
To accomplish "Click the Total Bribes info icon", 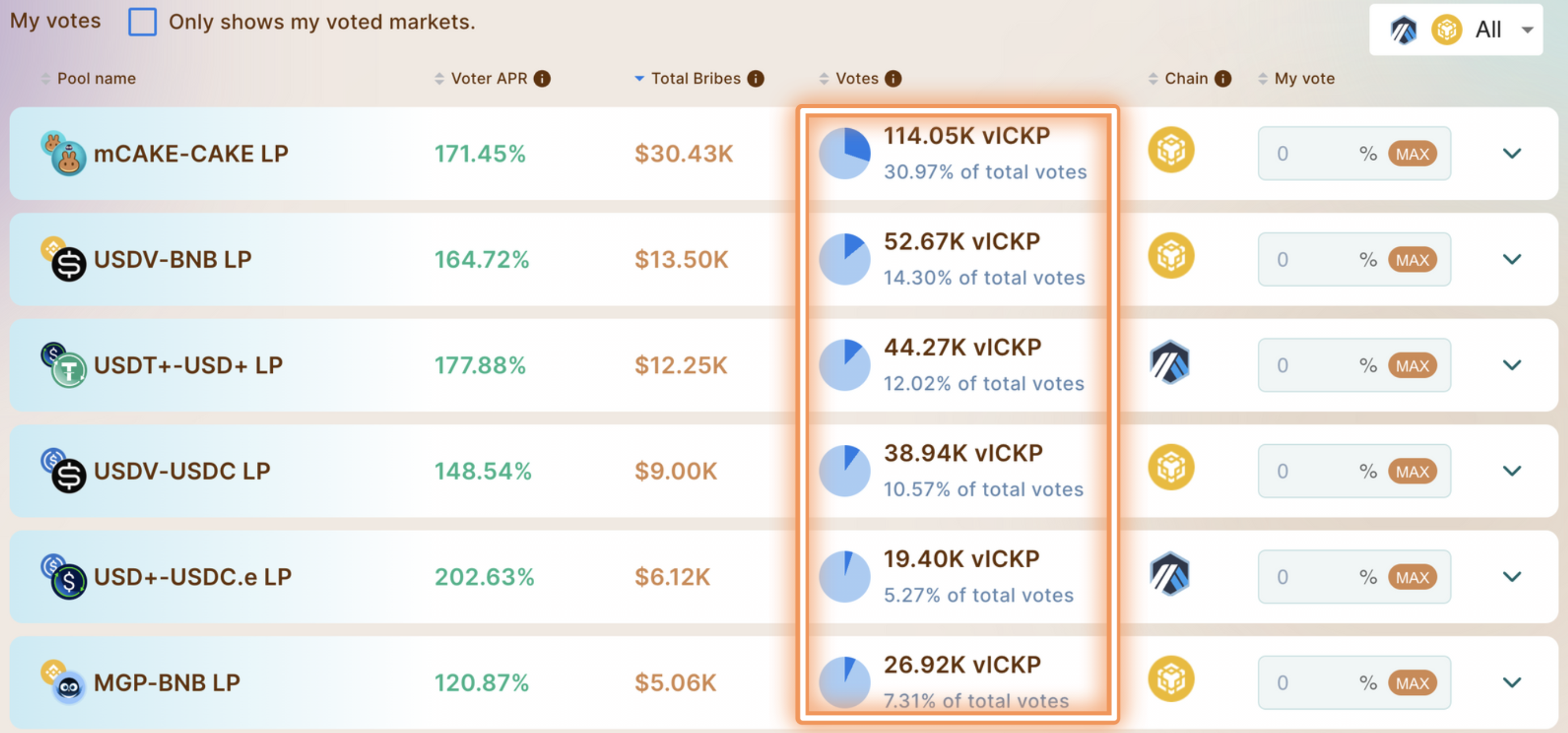I will point(755,78).
